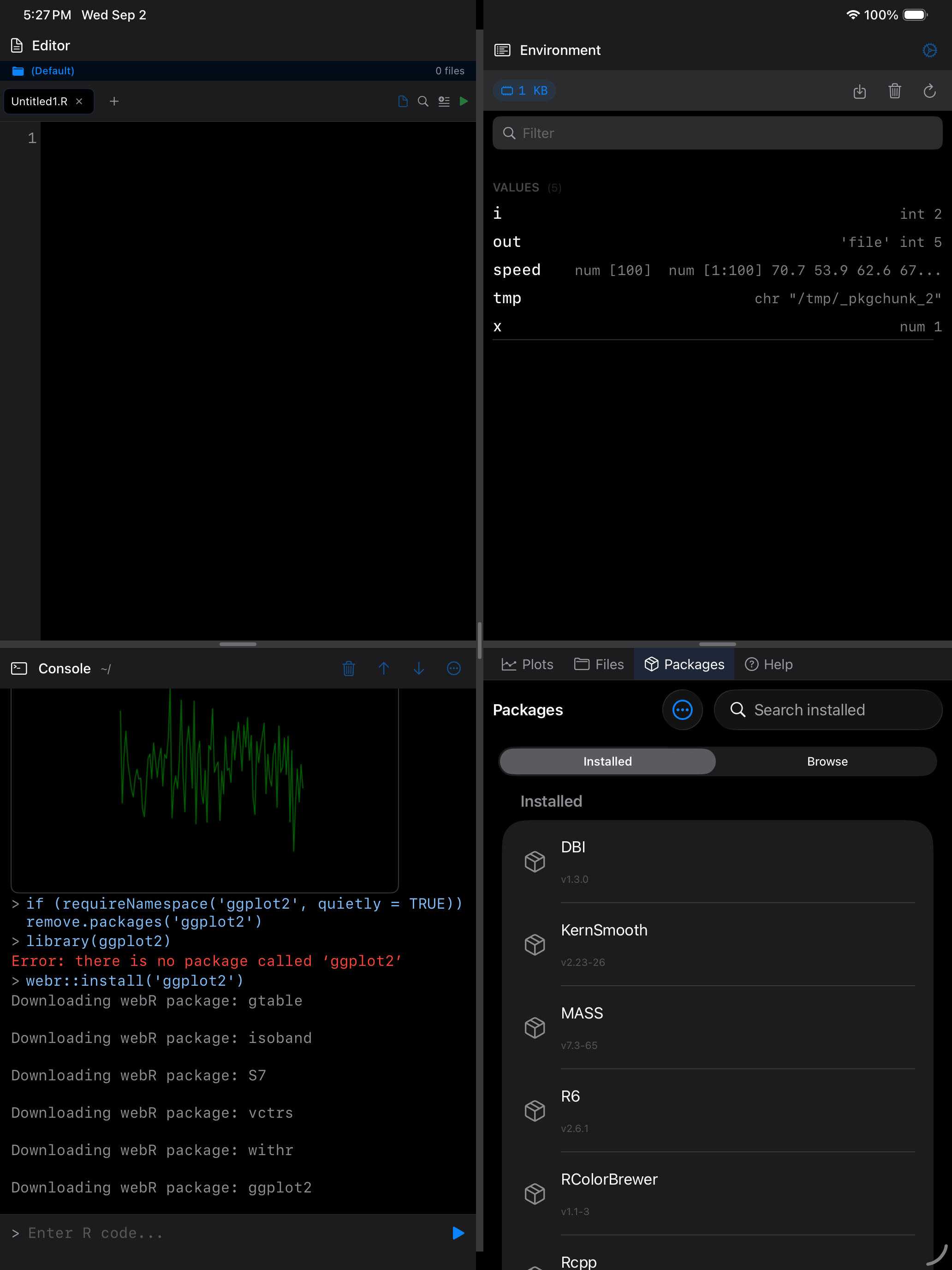Switch to the Browse segment
The height and width of the screenshot is (1270, 952).
point(827,761)
